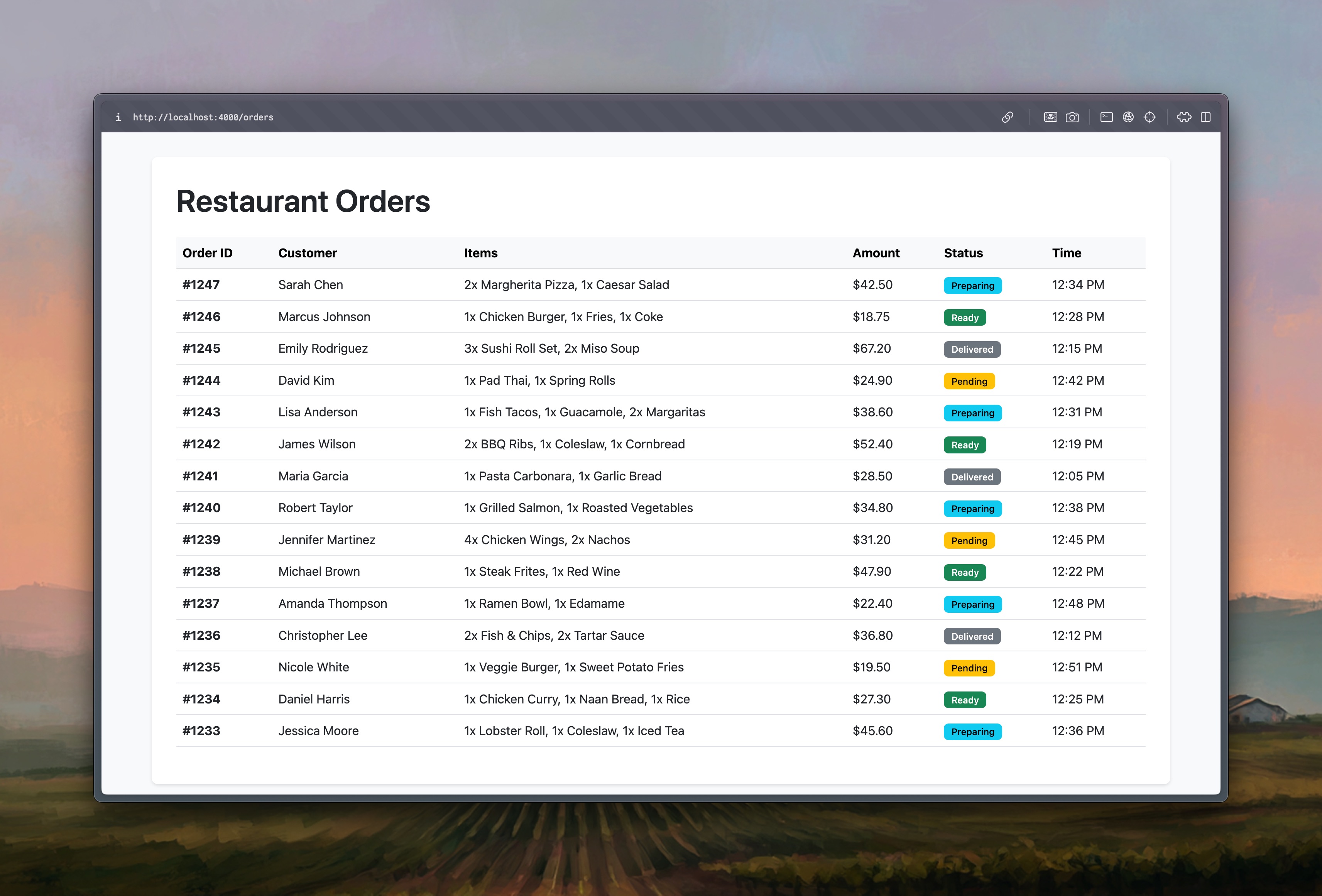Sort by the Customer column header
The image size is (1322, 896).
point(307,253)
